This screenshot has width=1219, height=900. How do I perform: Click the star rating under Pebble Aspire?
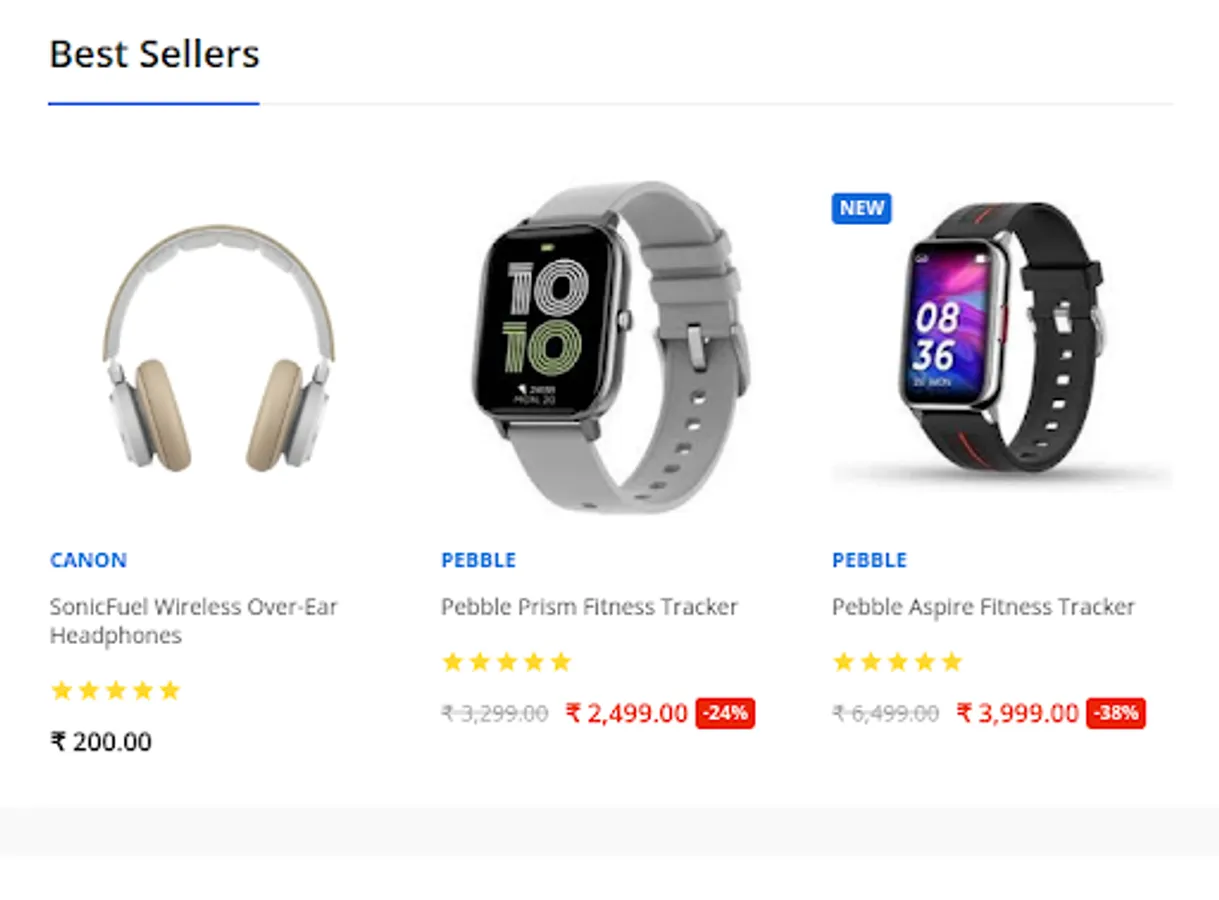[x=897, y=661]
